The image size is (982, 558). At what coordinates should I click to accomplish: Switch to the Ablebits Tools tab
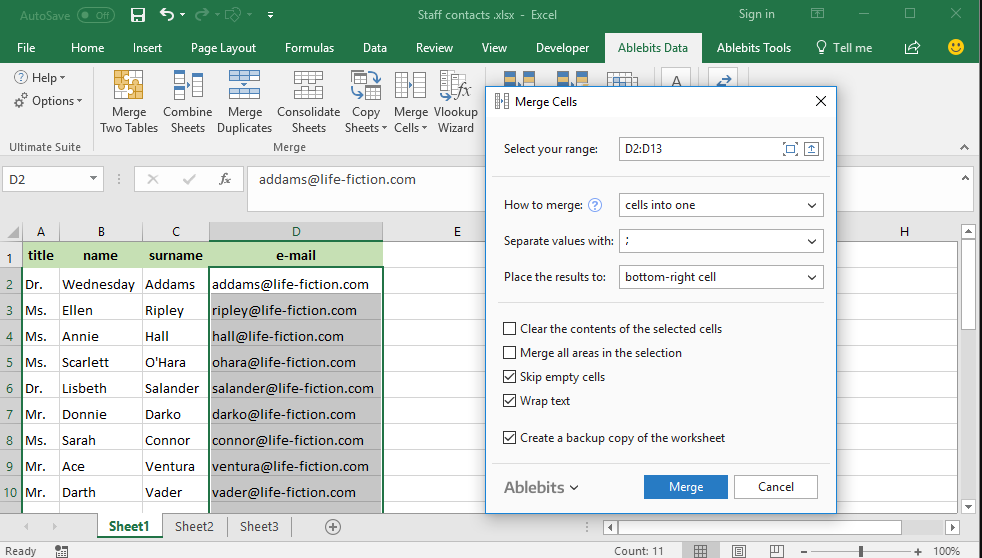point(753,47)
